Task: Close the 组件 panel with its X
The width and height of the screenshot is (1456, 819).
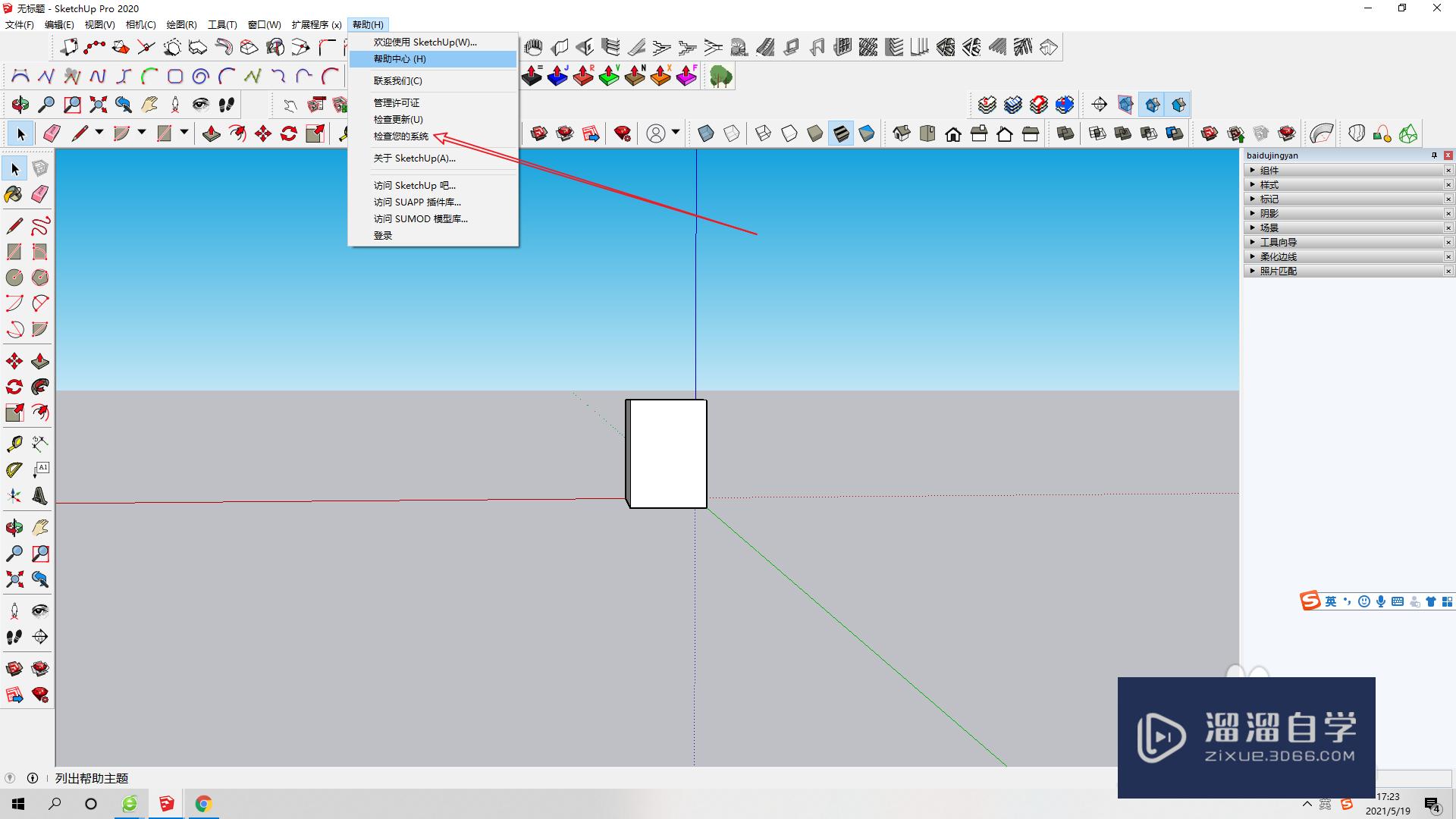Action: (1448, 171)
